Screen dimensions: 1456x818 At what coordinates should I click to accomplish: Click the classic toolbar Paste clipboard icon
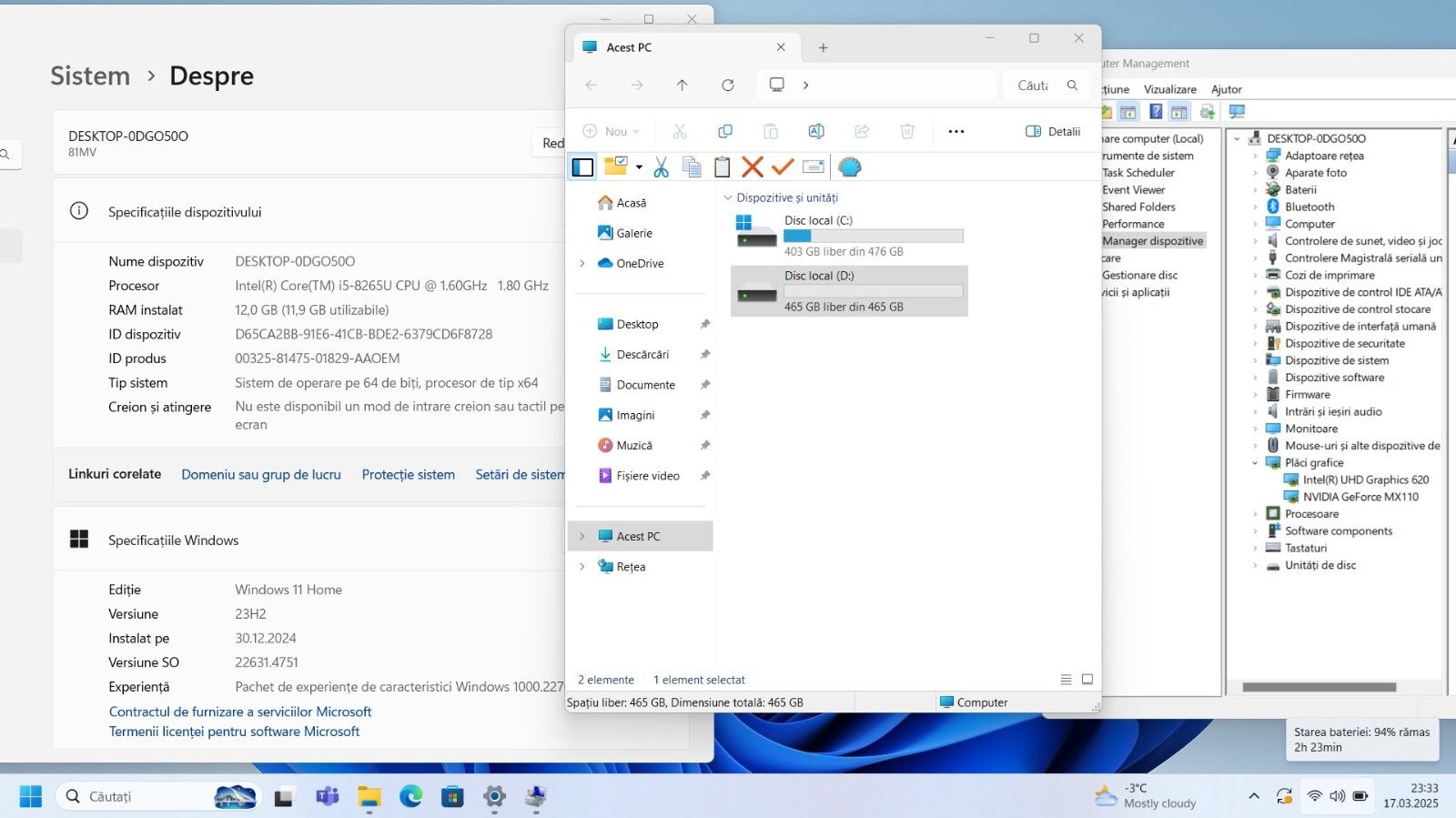[722, 167]
